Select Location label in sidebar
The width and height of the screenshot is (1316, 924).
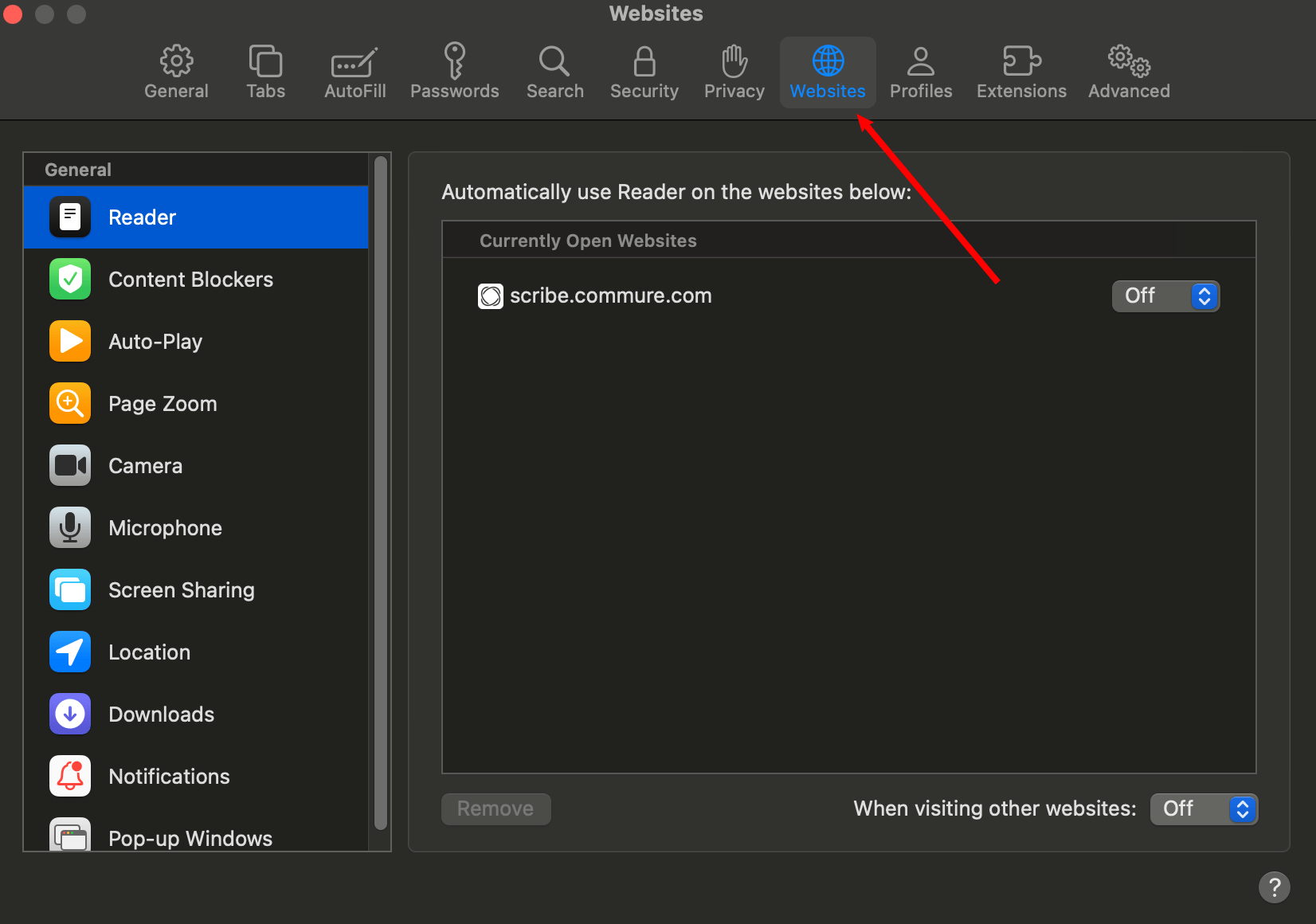pos(149,652)
